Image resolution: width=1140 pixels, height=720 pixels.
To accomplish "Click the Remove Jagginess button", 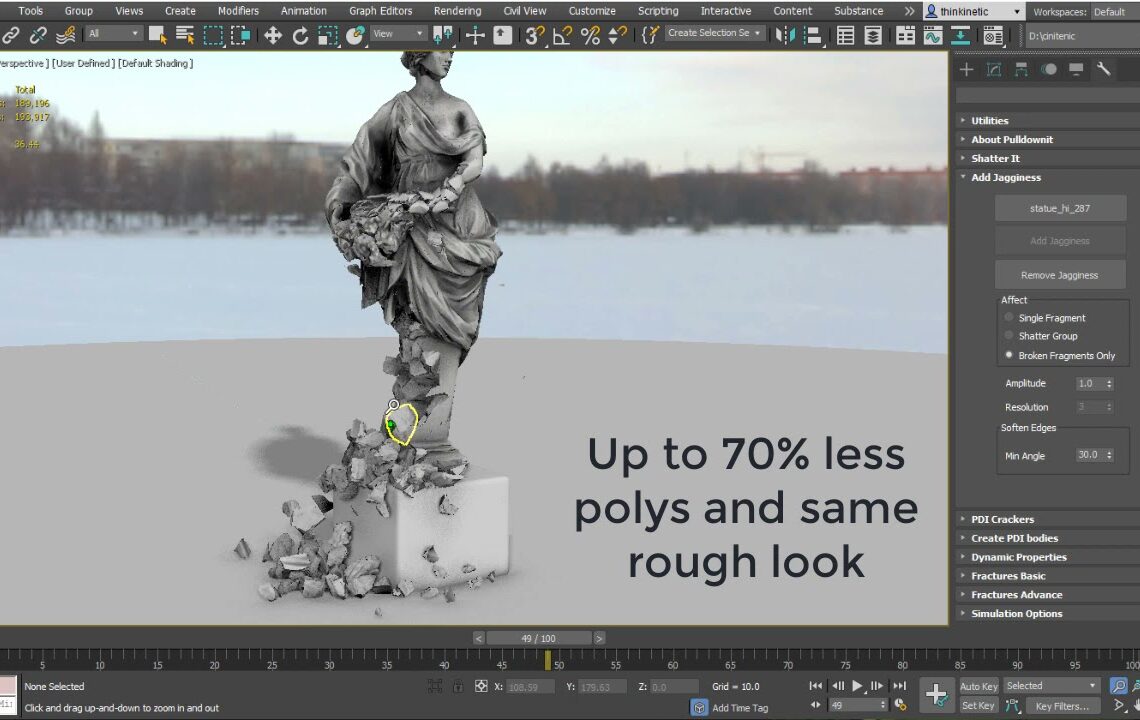I will [1059, 275].
